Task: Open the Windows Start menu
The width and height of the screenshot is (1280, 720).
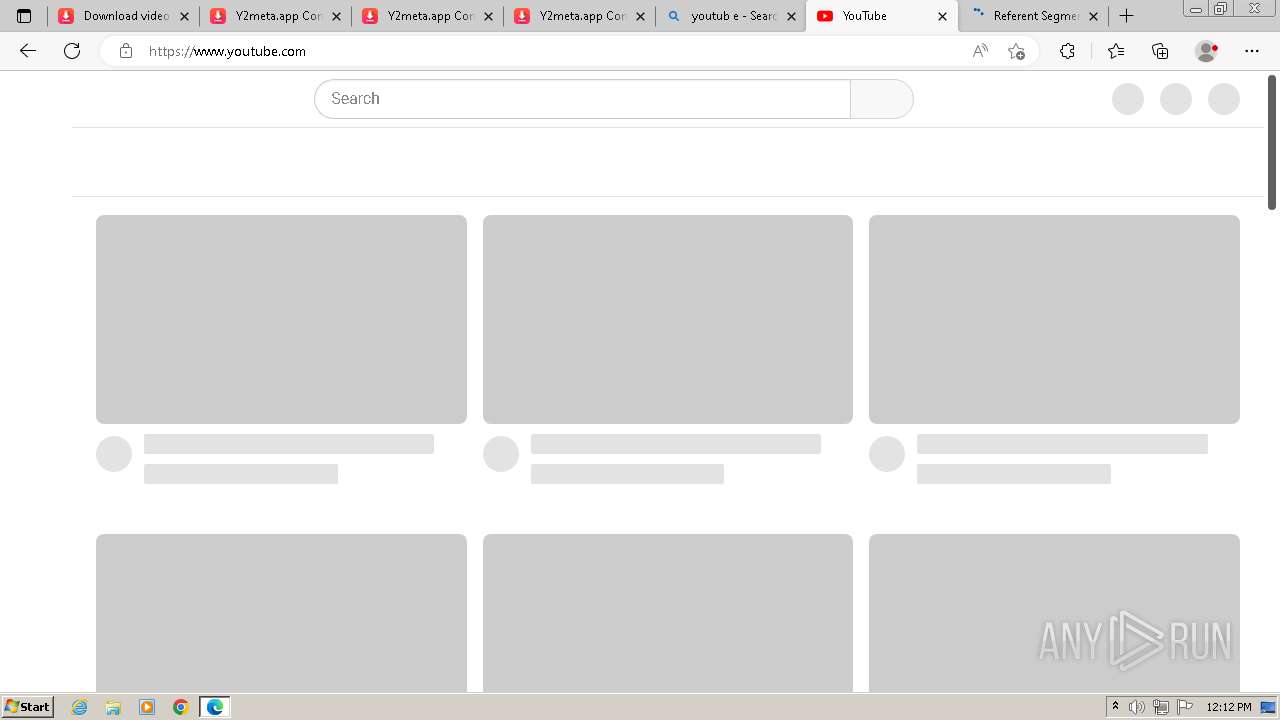Action: click(x=27, y=706)
